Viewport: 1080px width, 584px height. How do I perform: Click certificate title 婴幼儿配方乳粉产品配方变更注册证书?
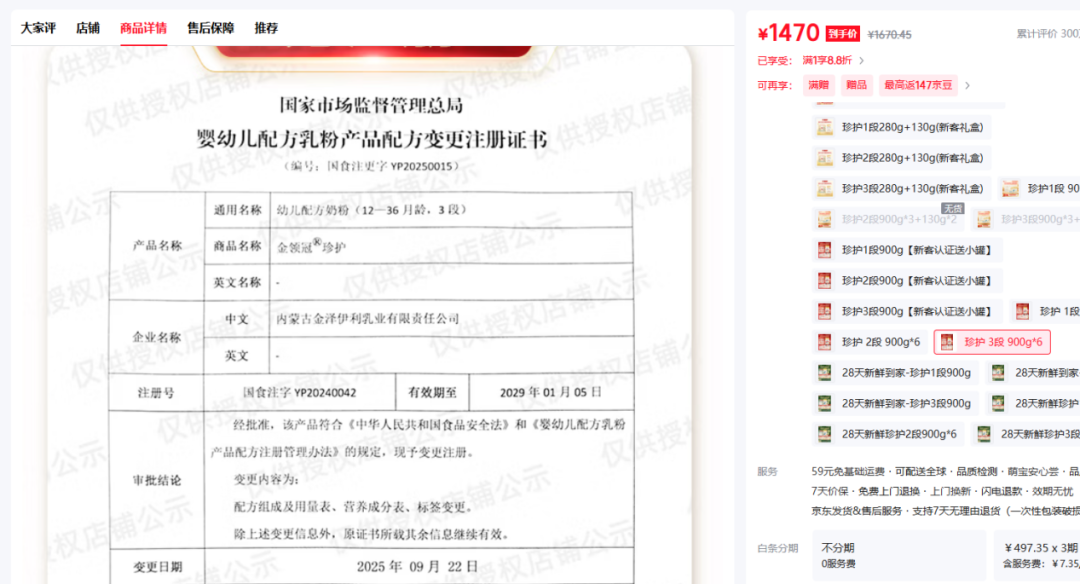(371, 139)
